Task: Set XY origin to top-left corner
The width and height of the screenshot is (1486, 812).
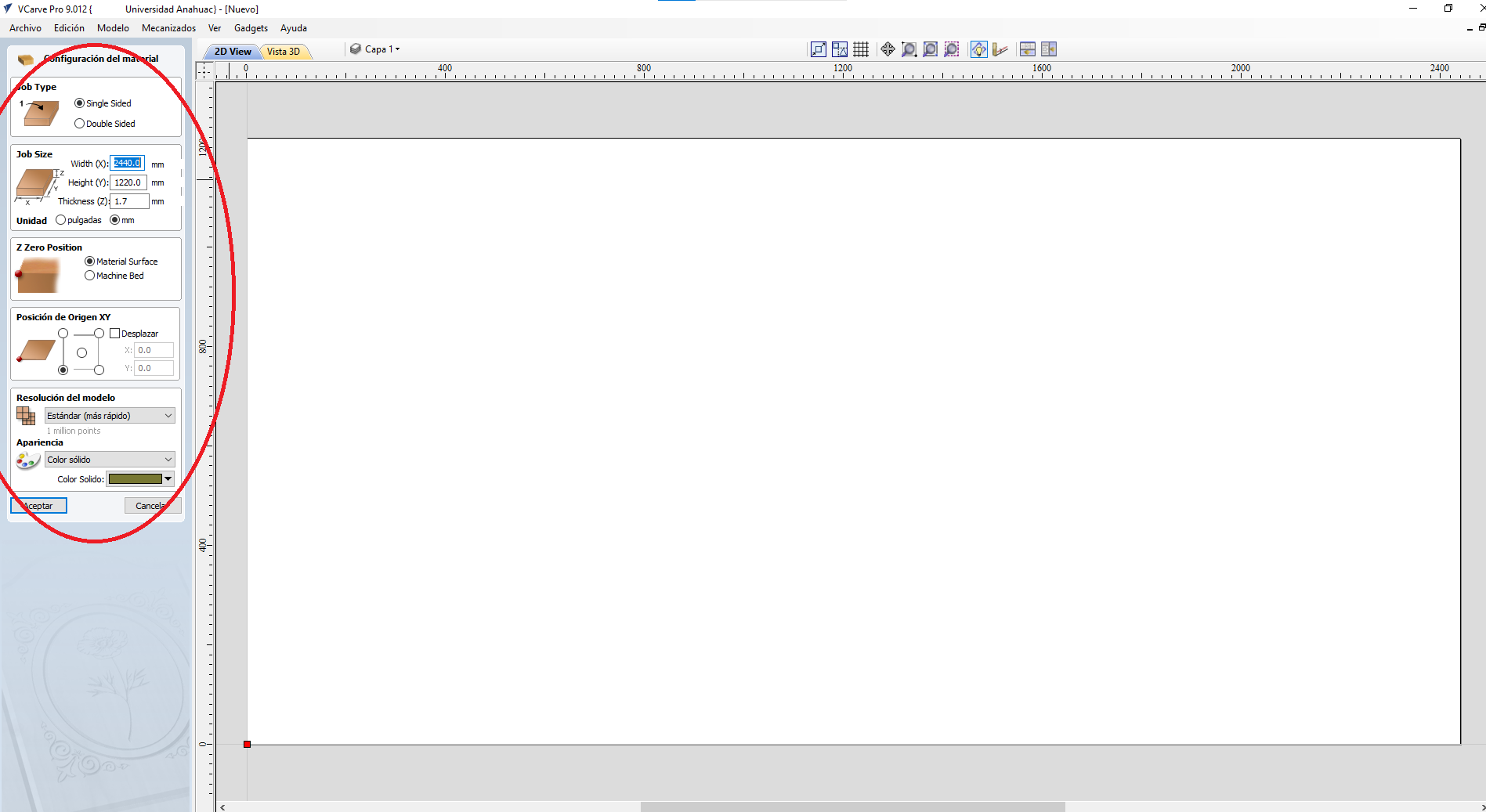Action: [x=63, y=334]
